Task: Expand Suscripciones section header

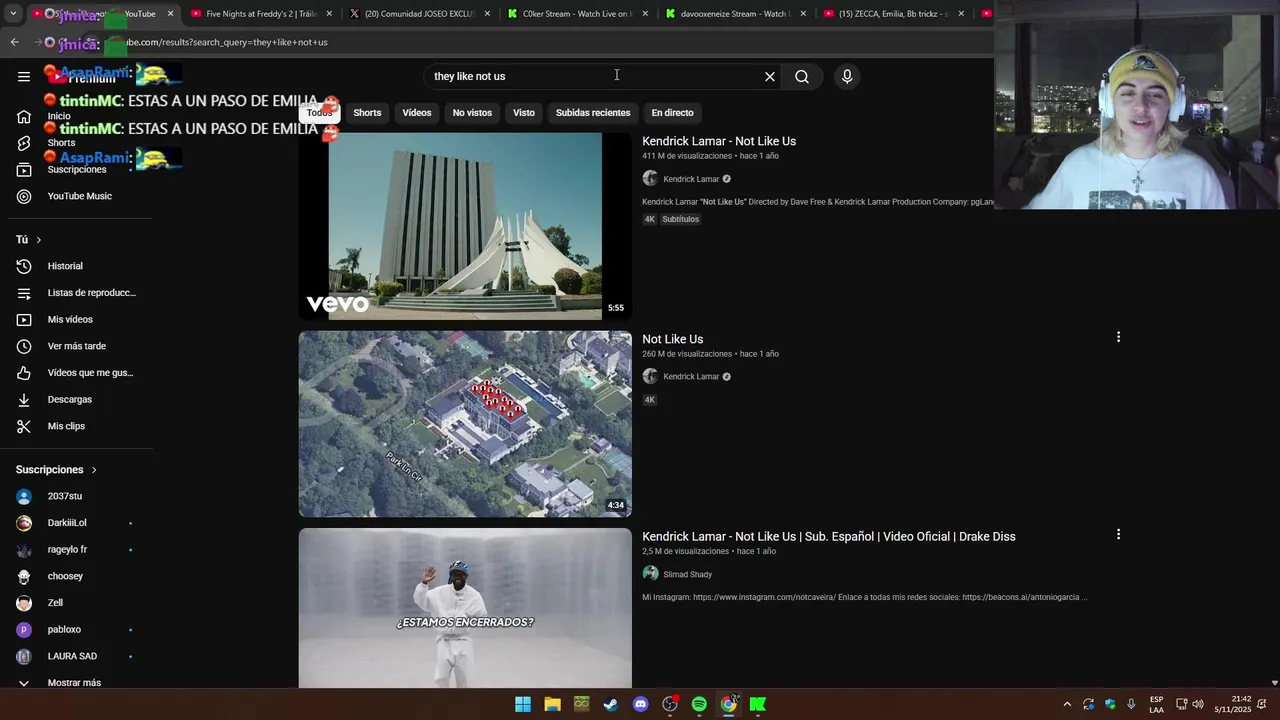Action: click(x=56, y=470)
